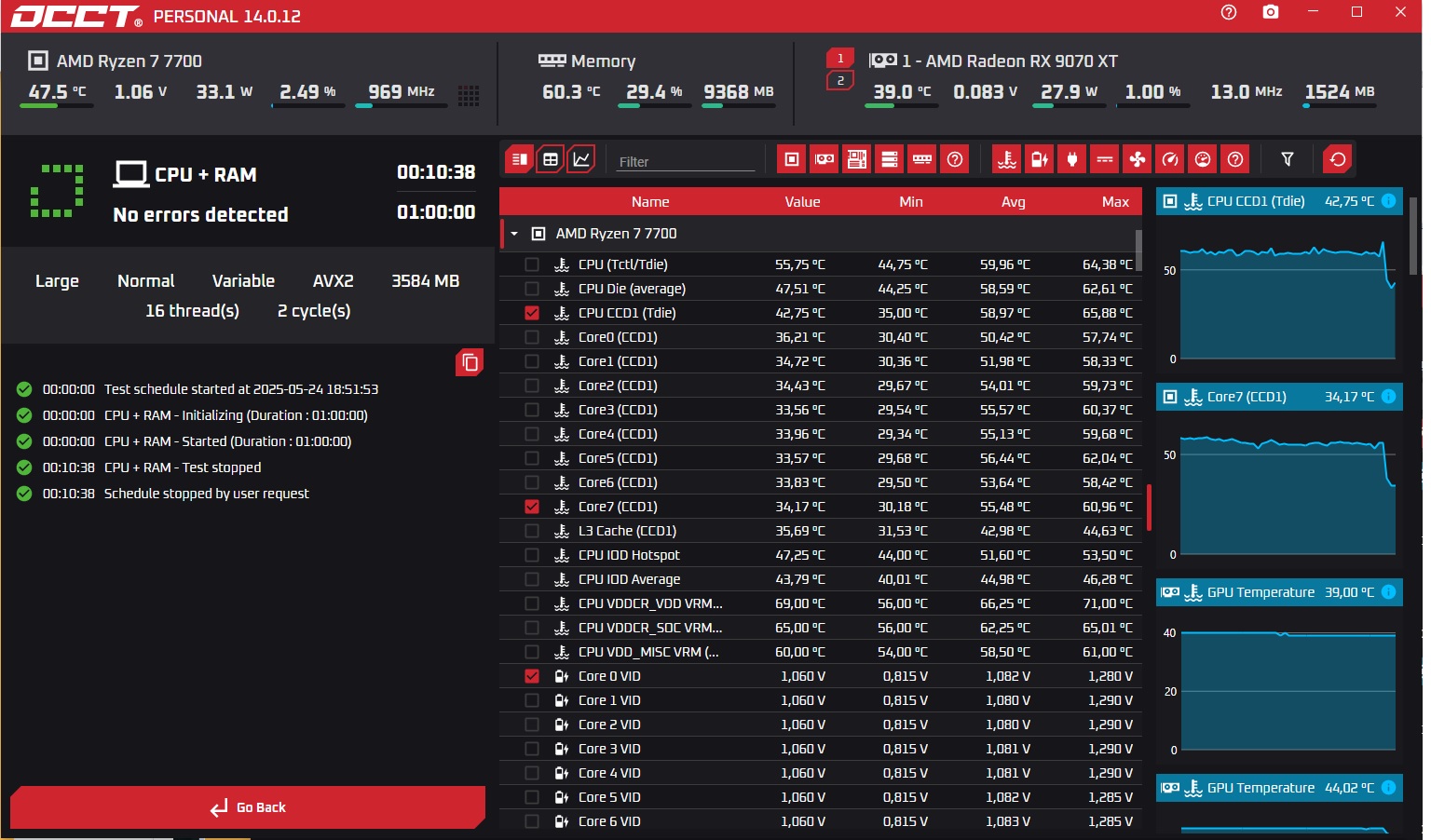Sort the table by the Max column
Screen dimensions: 1431x840
pos(1115,201)
